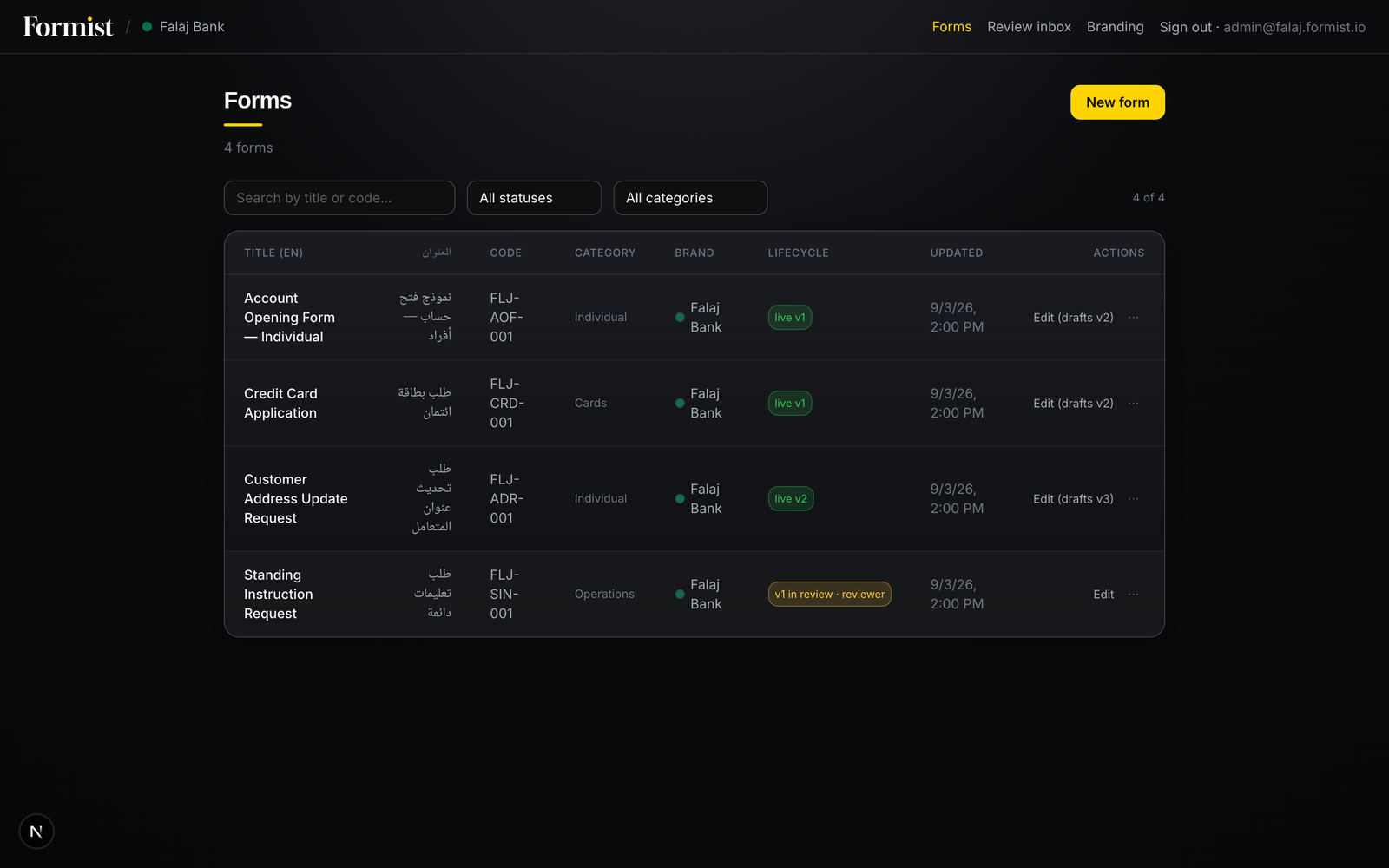Click the 4 of 4 results count

(x=1149, y=198)
